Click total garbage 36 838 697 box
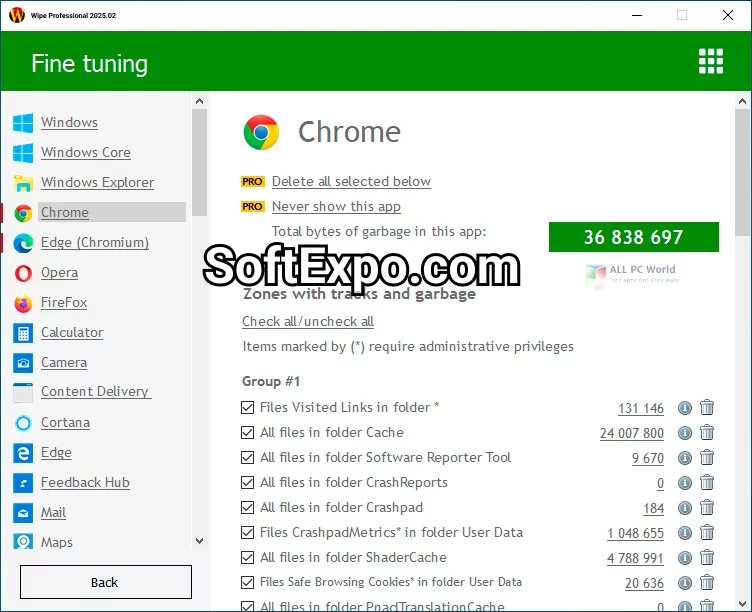 click(634, 237)
